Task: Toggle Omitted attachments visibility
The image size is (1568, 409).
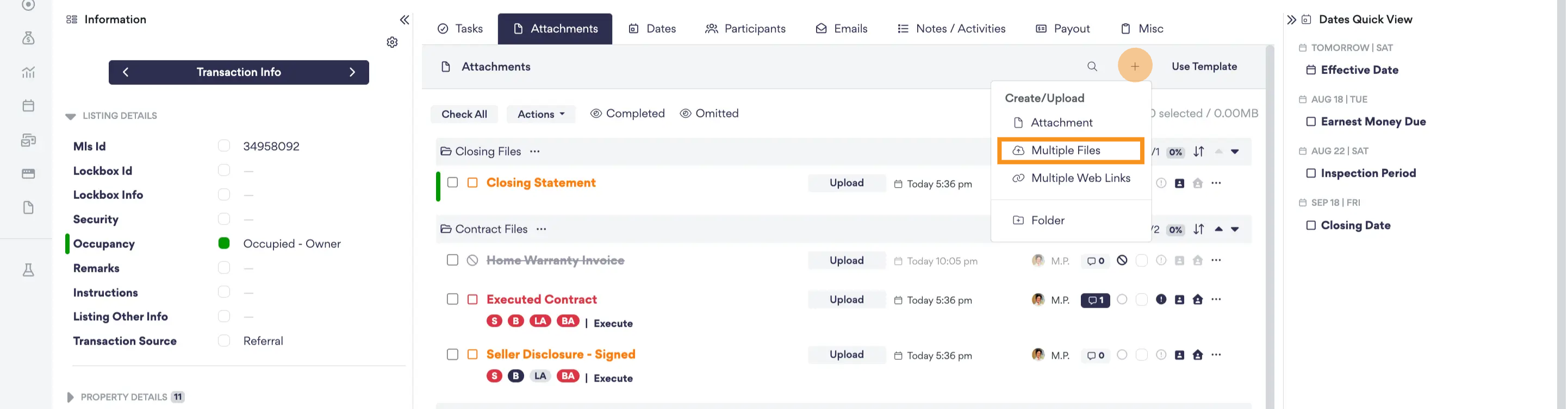Action: point(708,114)
